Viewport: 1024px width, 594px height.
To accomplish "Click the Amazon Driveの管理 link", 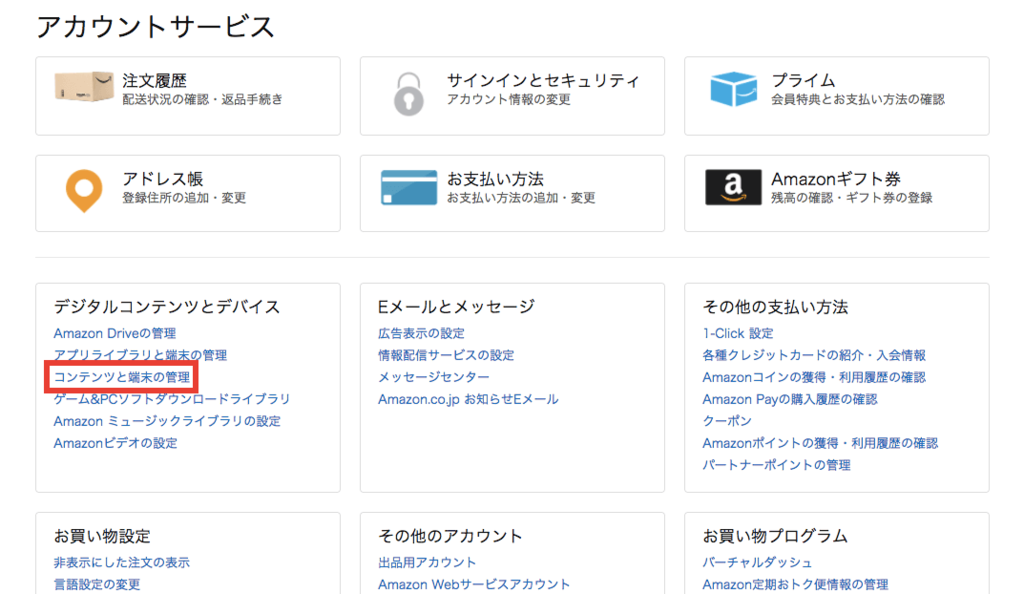I will pyautogui.click(x=115, y=334).
